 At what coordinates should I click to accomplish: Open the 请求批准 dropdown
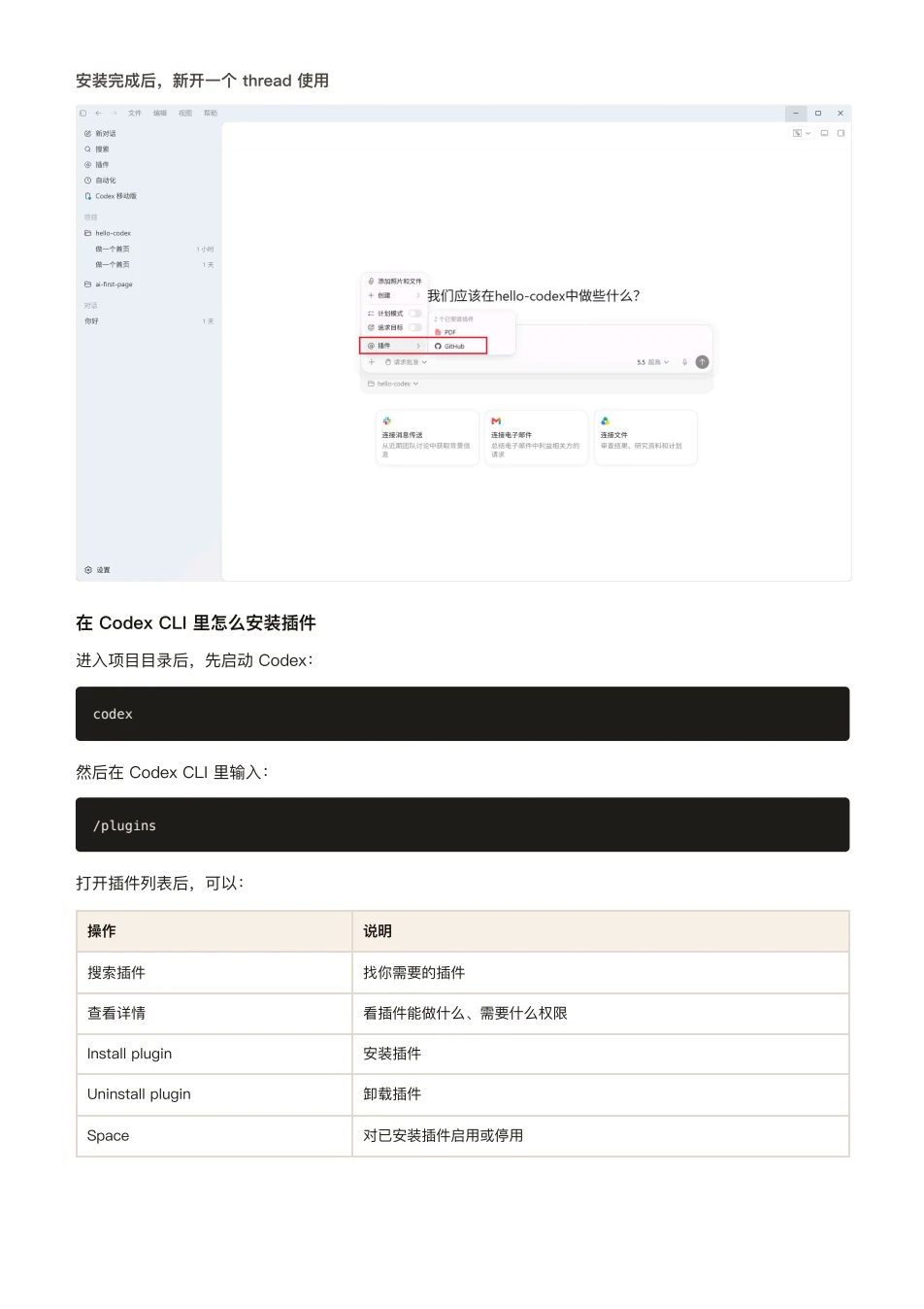coord(406,362)
